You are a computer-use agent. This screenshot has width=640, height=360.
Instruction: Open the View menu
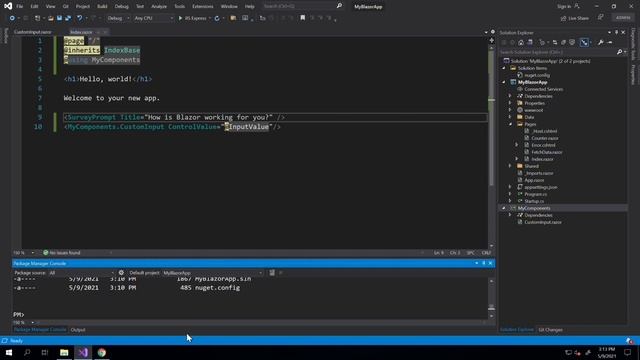(x=50, y=7)
